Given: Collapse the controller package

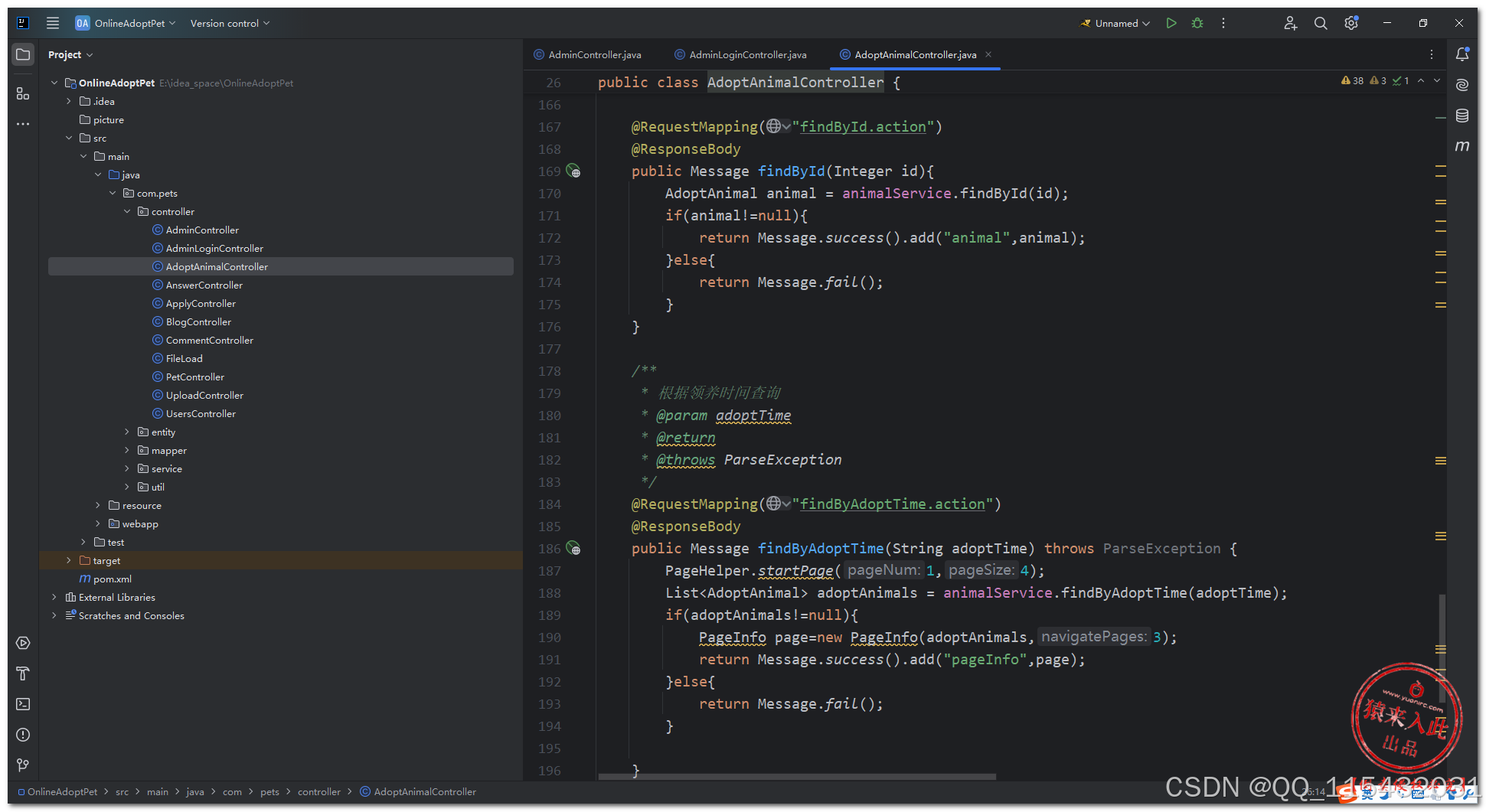Looking at the screenshot, I should (127, 211).
